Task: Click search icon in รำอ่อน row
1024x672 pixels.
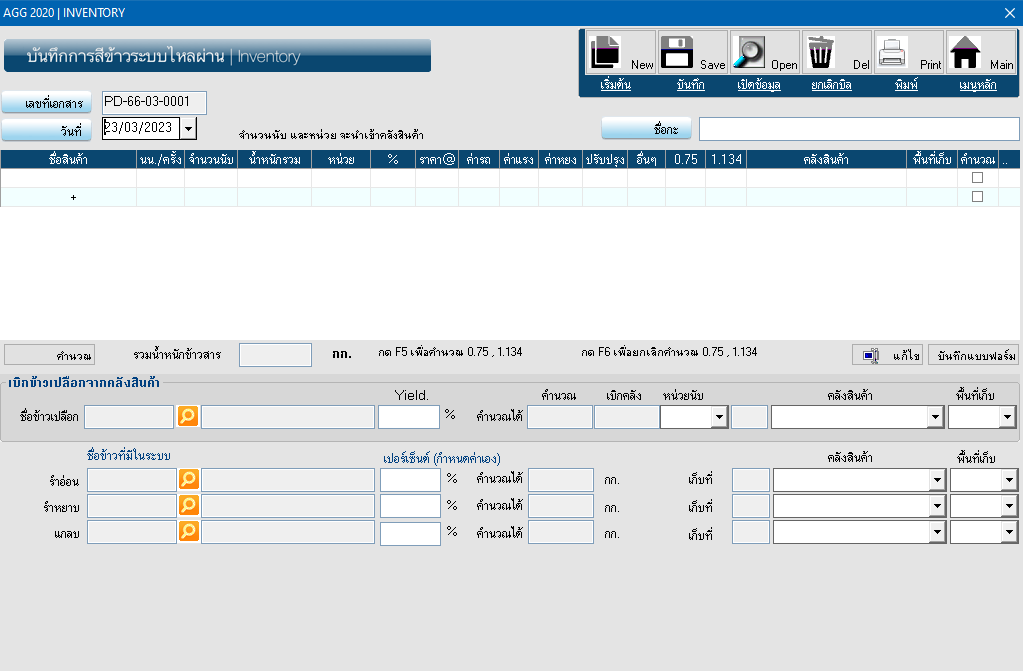Action: [x=189, y=480]
